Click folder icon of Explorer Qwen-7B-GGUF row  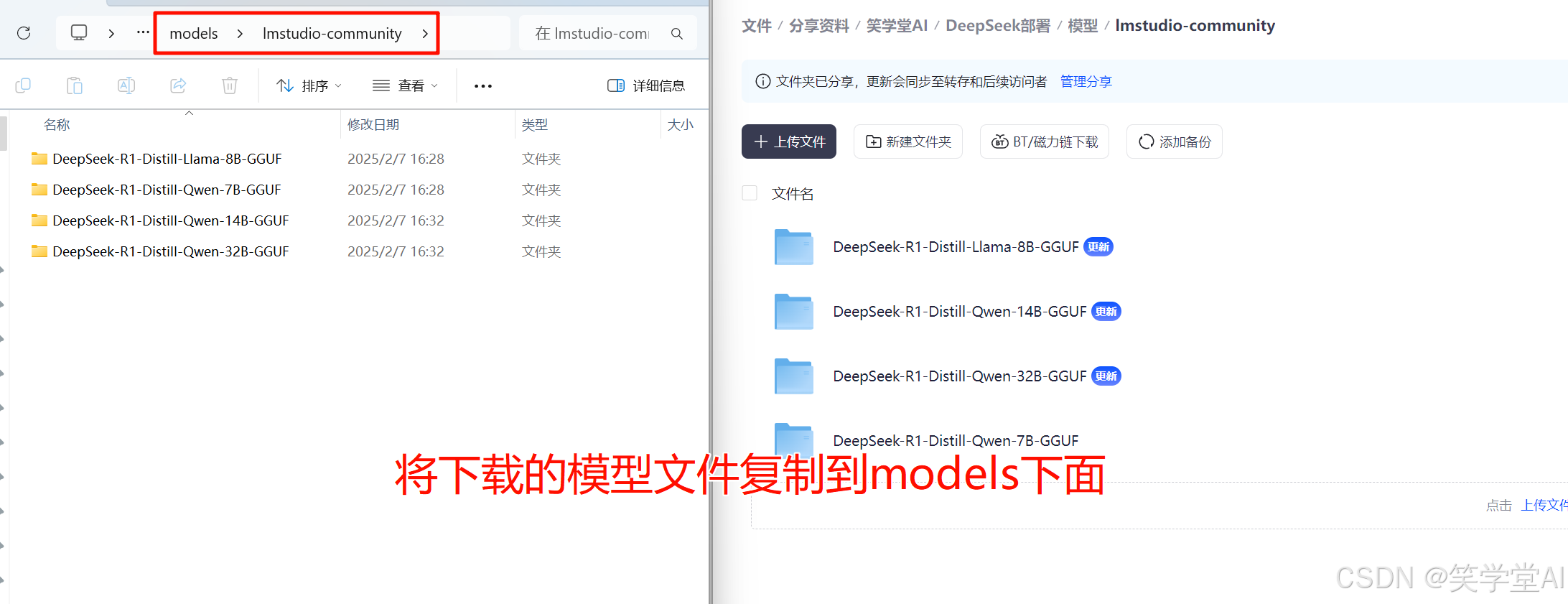coord(39,190)
